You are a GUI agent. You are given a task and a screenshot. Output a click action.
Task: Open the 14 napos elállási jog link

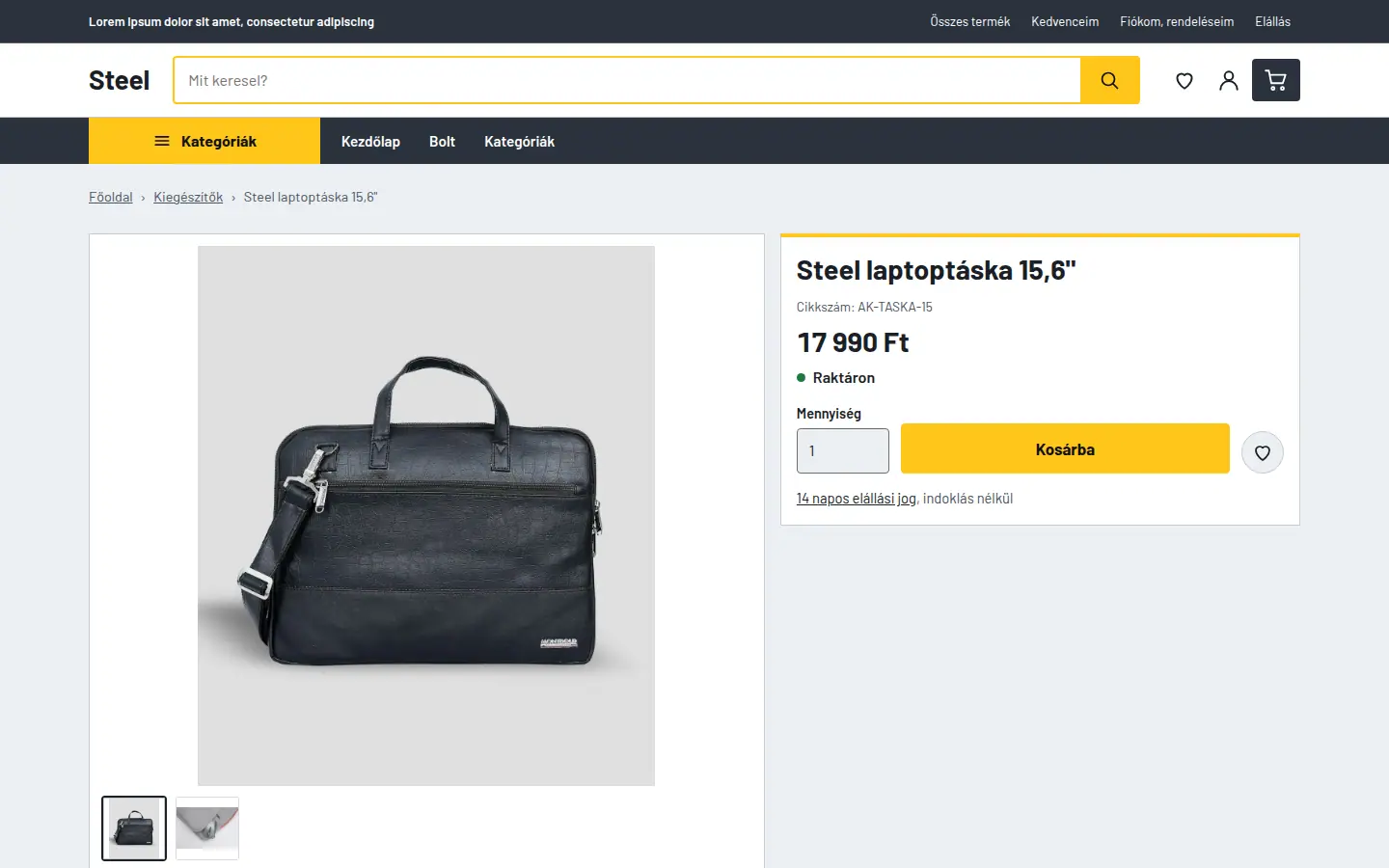point(857,499)
